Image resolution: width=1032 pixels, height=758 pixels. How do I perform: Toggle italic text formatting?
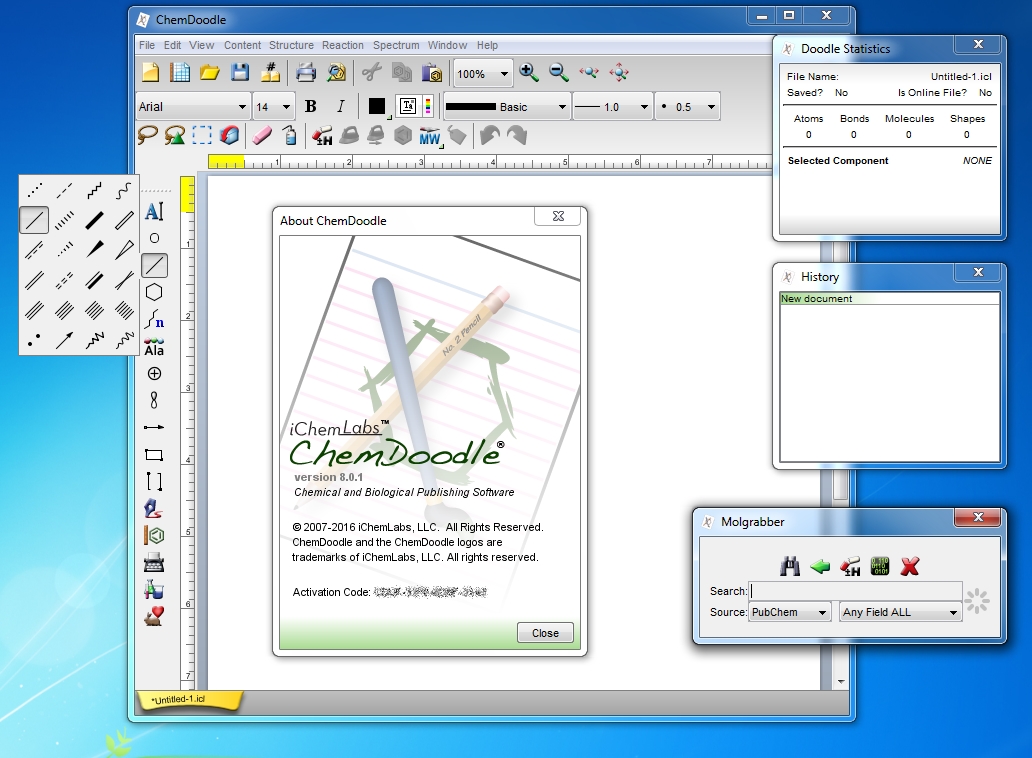click(340, 107)
